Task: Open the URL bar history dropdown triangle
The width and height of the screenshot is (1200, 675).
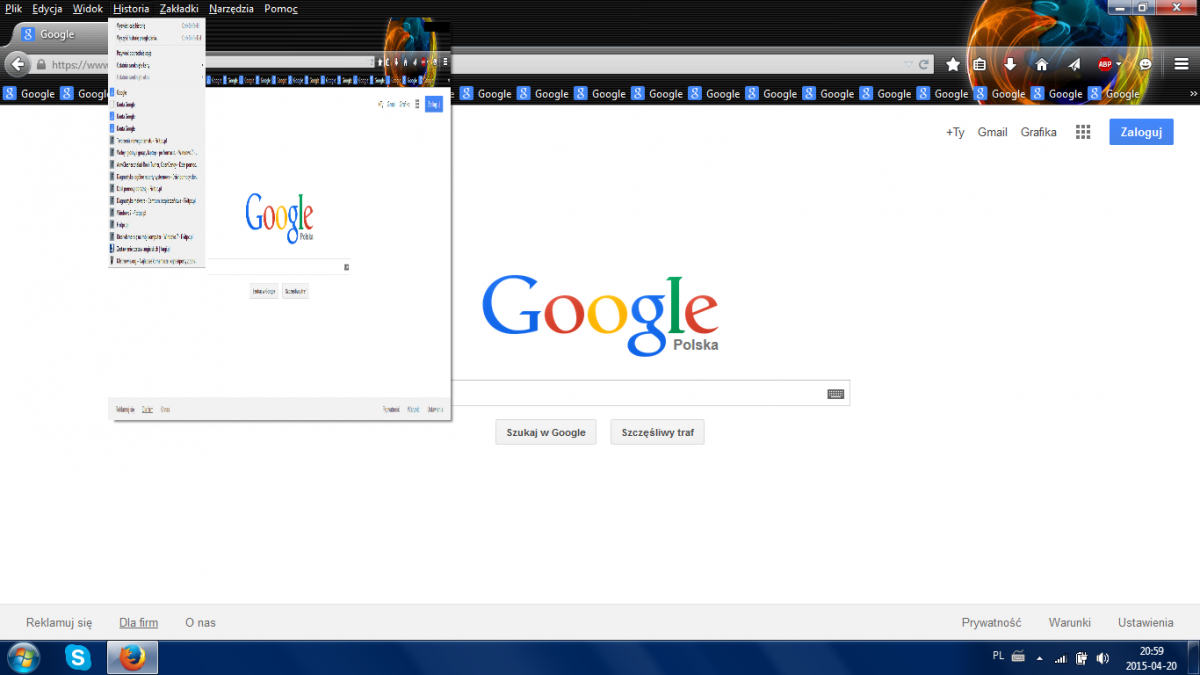Action: 908,64
